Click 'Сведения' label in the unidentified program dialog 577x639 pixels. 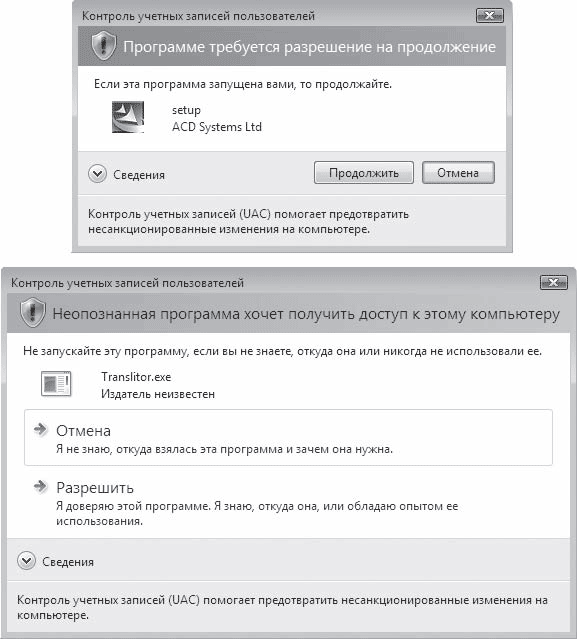68,562
